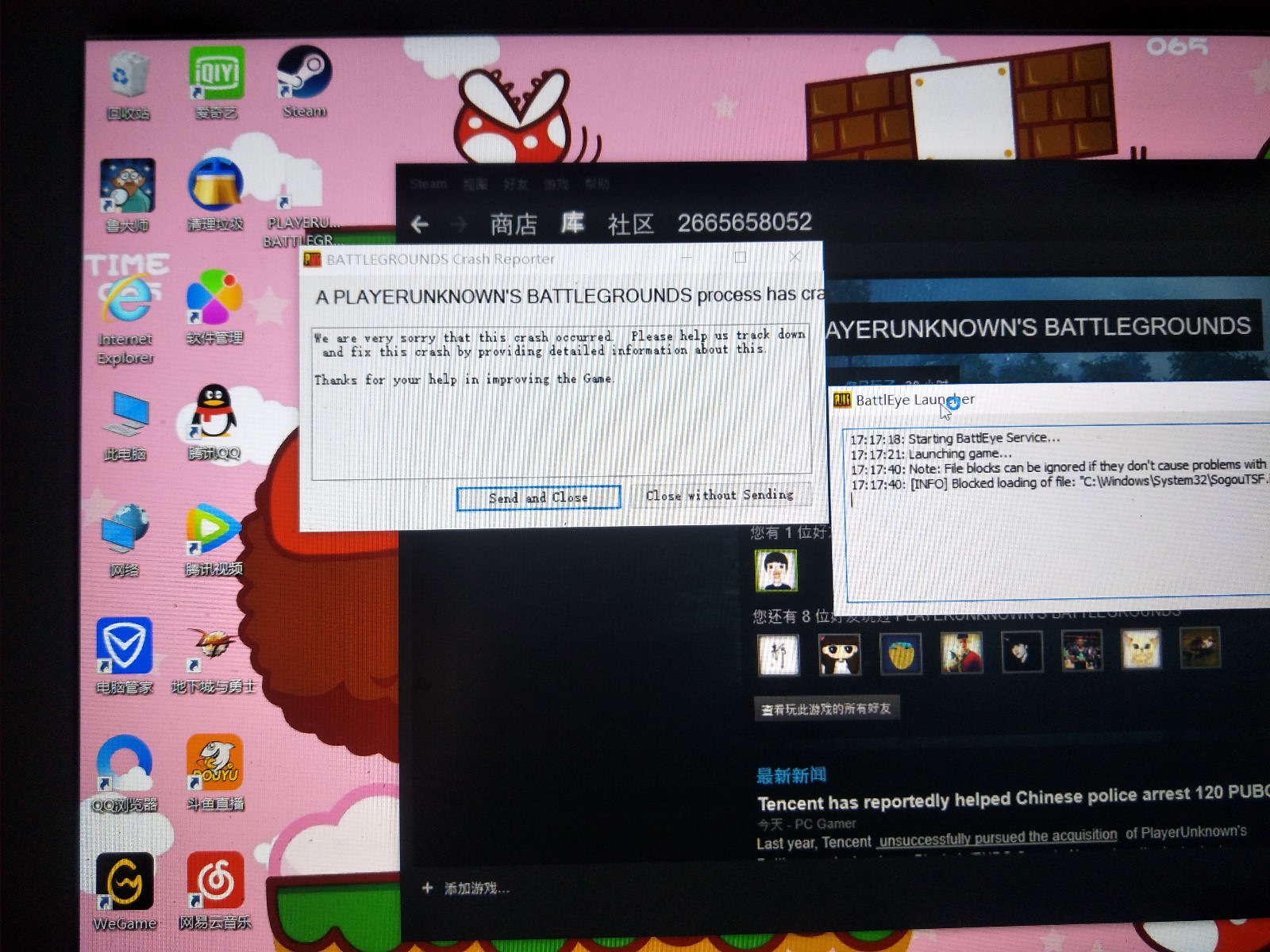
Task: Open the 游戏 menu in Steam
Action: click(x=556, y=184)
